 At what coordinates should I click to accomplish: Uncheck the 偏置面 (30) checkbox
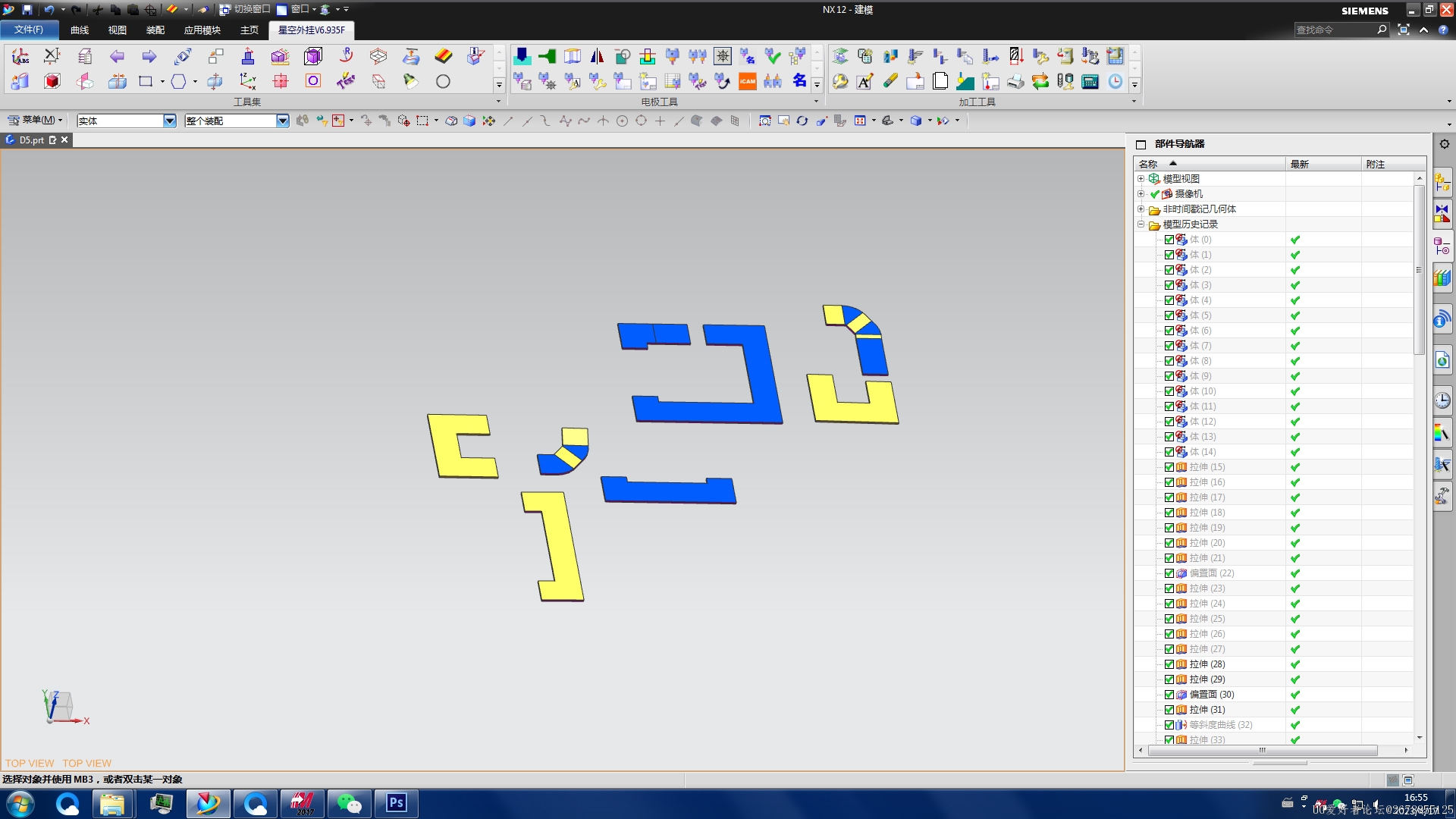coord(1169,695)
